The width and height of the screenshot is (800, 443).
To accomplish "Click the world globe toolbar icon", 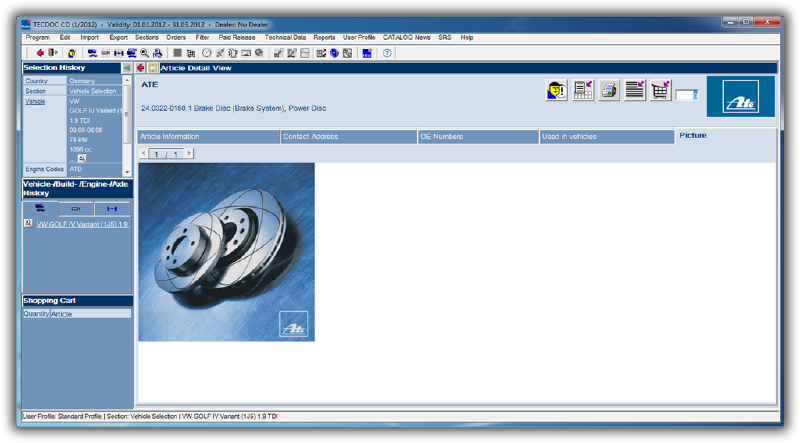I will pos(334,53).
